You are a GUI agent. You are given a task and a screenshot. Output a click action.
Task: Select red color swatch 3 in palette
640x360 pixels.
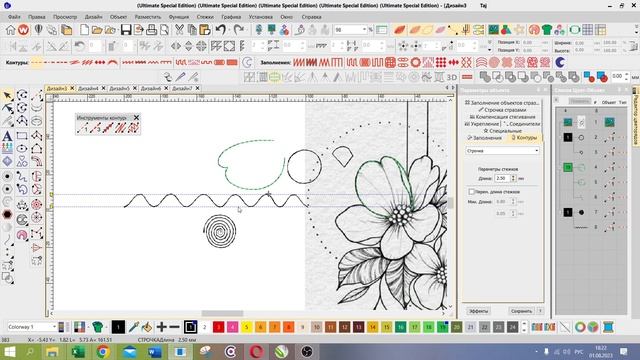tap(218, 327)
